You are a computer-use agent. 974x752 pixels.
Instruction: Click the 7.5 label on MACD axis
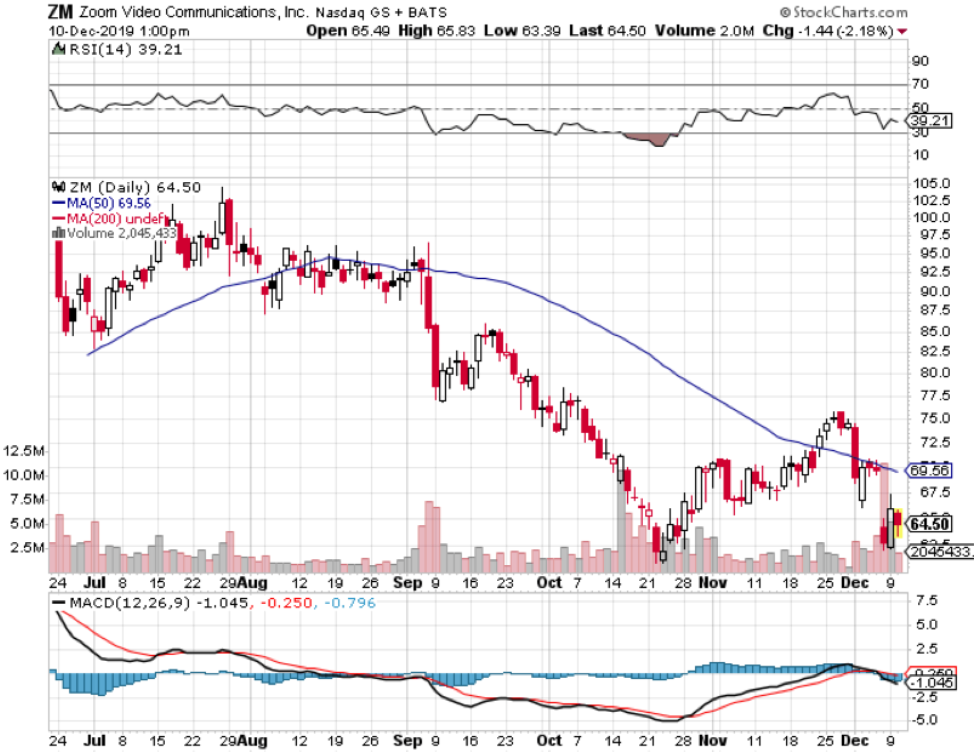926,600
